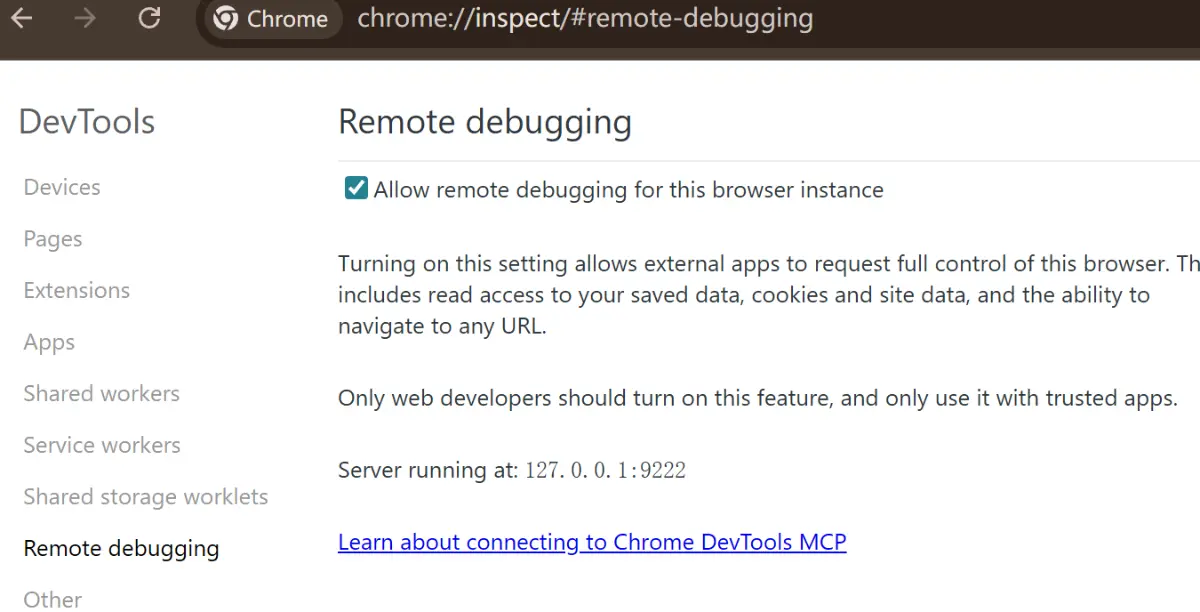Open the Apps sidebar item

tap(49, 342)
